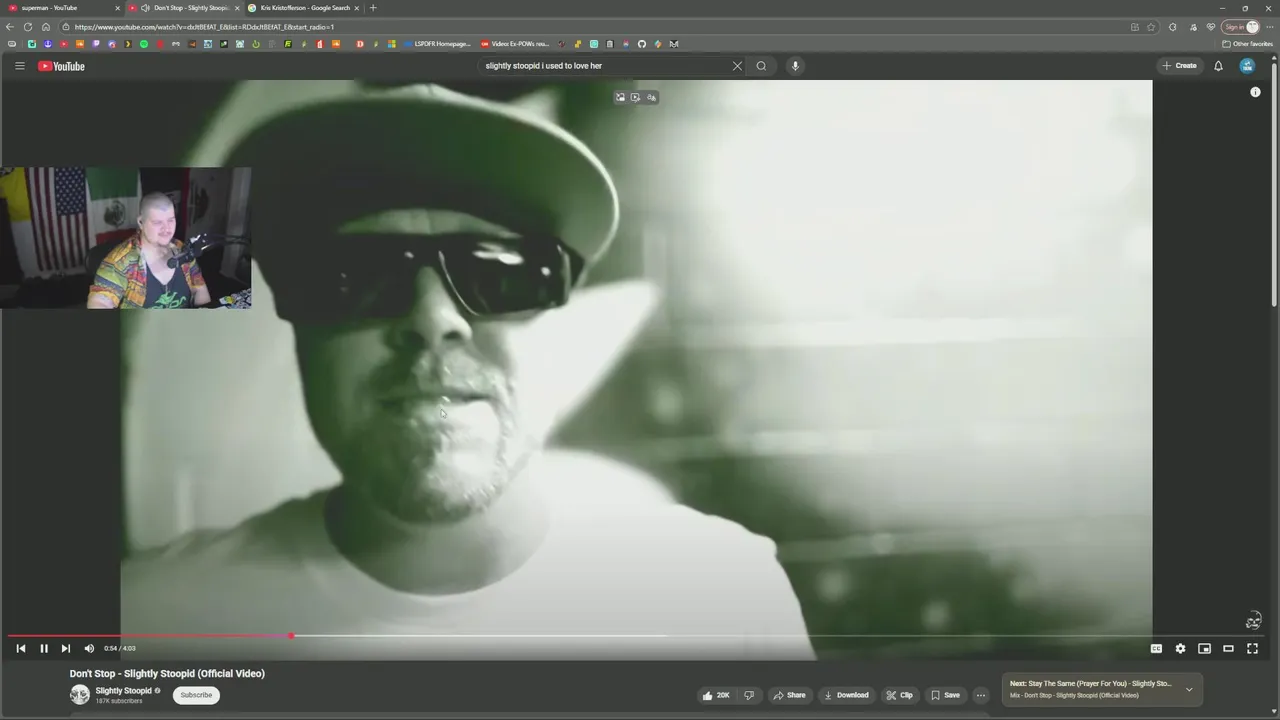Open the YouTube account avatar menu
The width and height of the screenshot is (1280, 720).
[1247, 66]
